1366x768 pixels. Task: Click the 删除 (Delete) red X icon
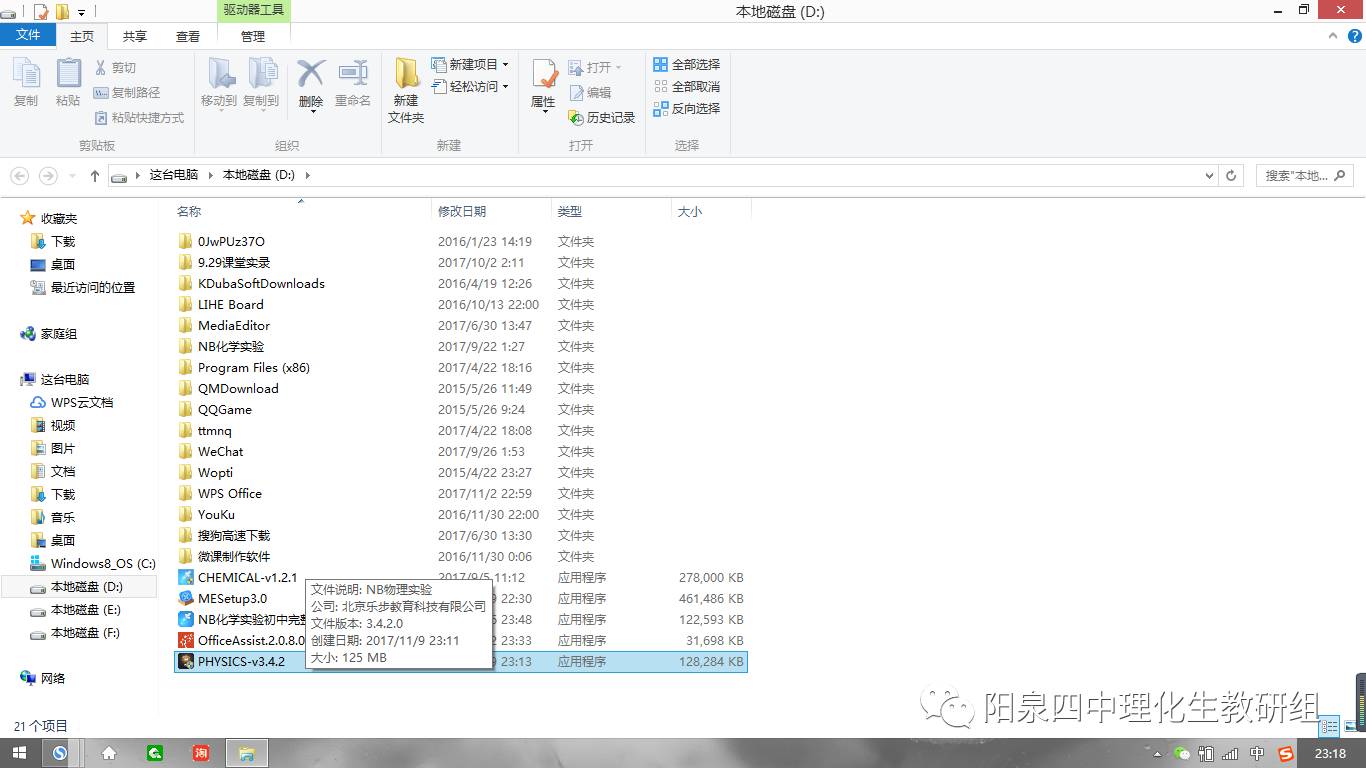pos(311,74)
